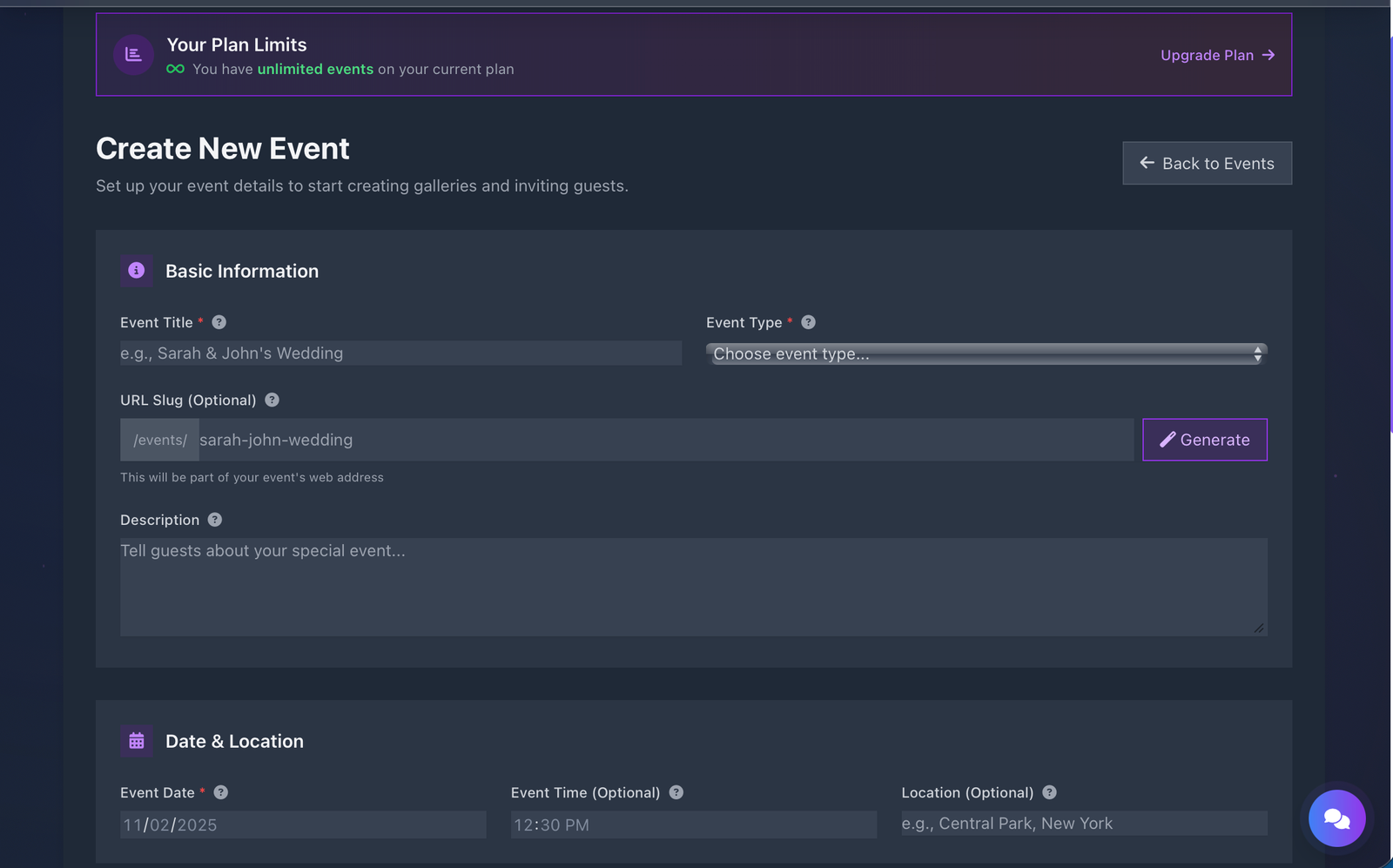Click the calendar icon beside Date & Location
Screen dimensions: 1393x868
[136, 740]
